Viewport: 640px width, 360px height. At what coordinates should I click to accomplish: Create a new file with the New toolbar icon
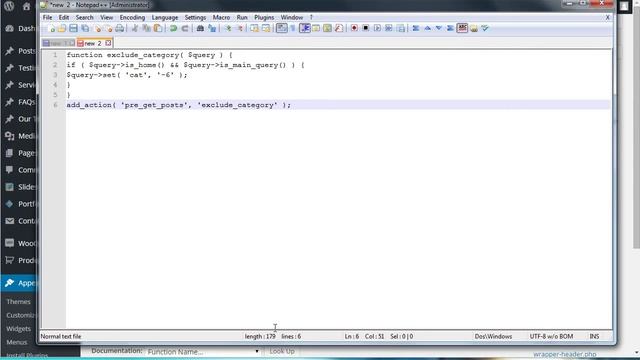(x=51, y=28)
